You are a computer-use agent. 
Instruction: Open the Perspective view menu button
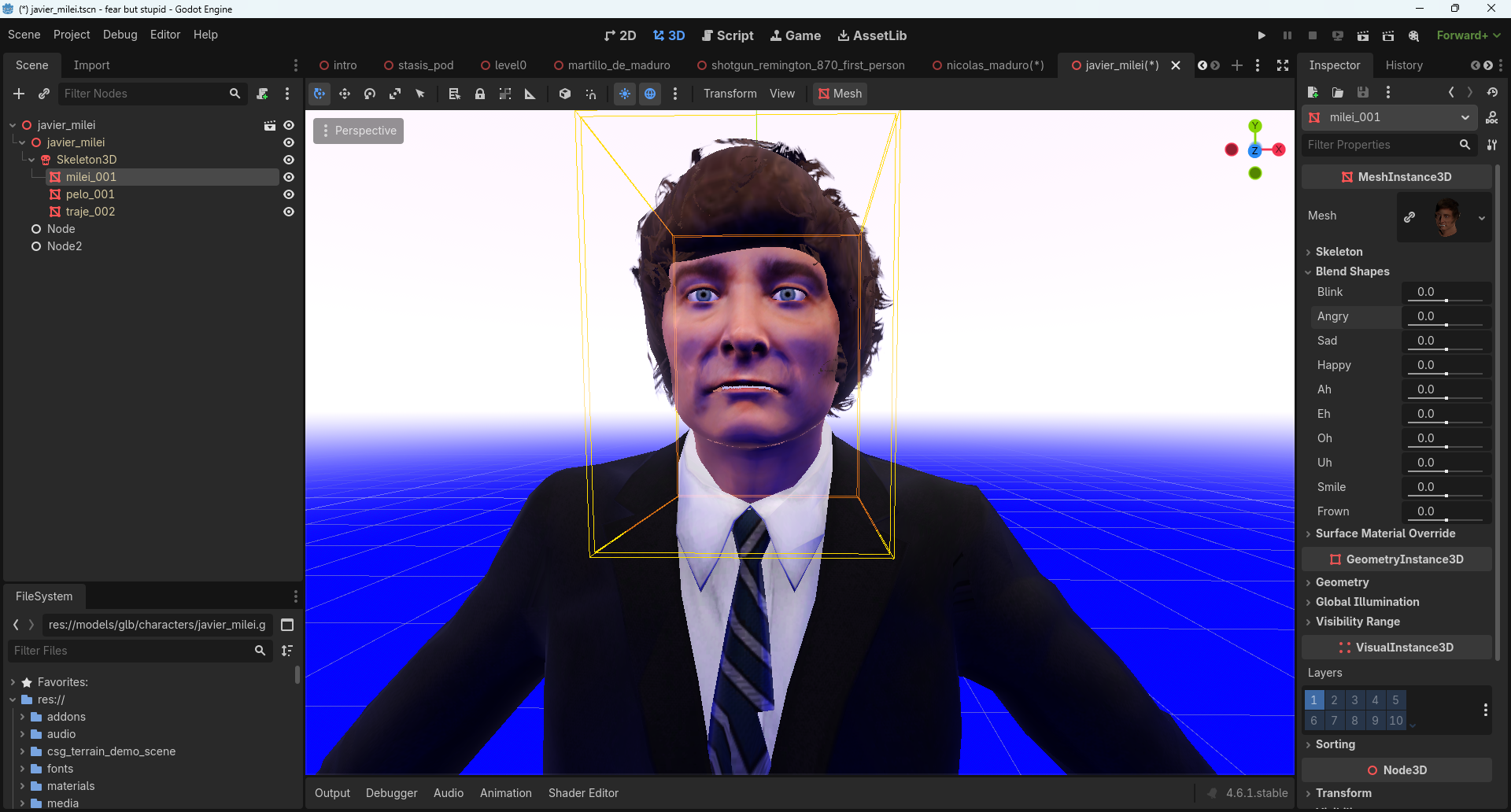(x=358, y=131)
